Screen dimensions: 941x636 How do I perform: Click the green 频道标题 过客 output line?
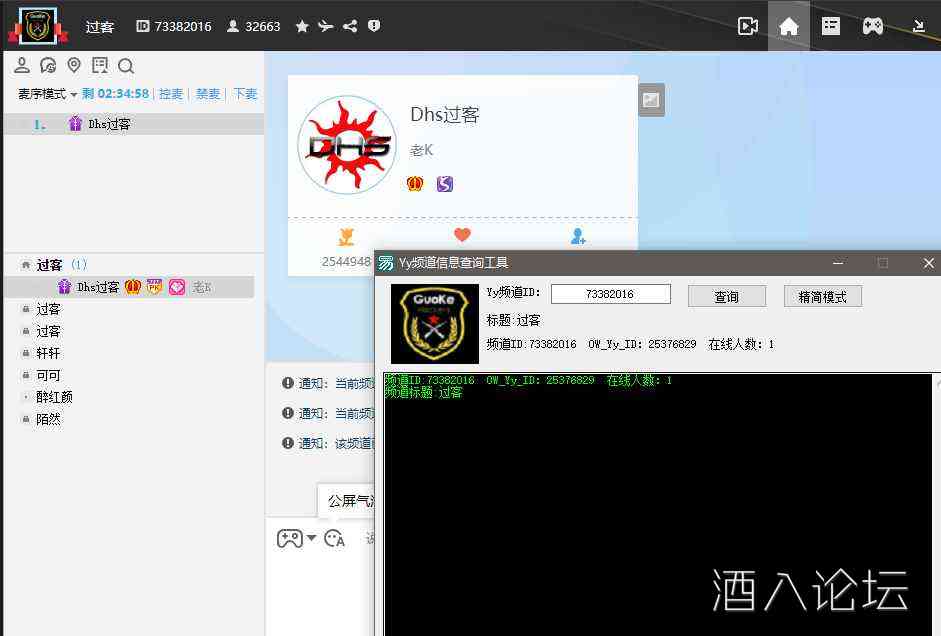[424, 393]
